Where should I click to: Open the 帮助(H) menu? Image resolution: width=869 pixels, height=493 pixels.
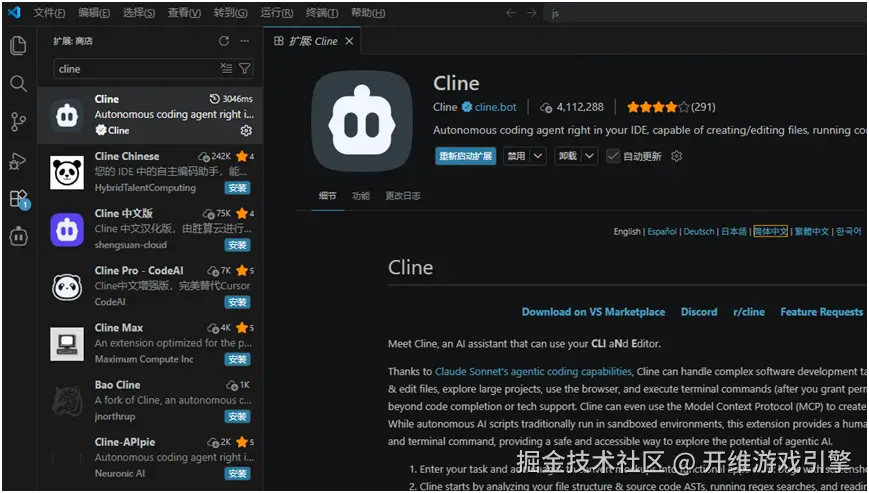click(368, 13)
